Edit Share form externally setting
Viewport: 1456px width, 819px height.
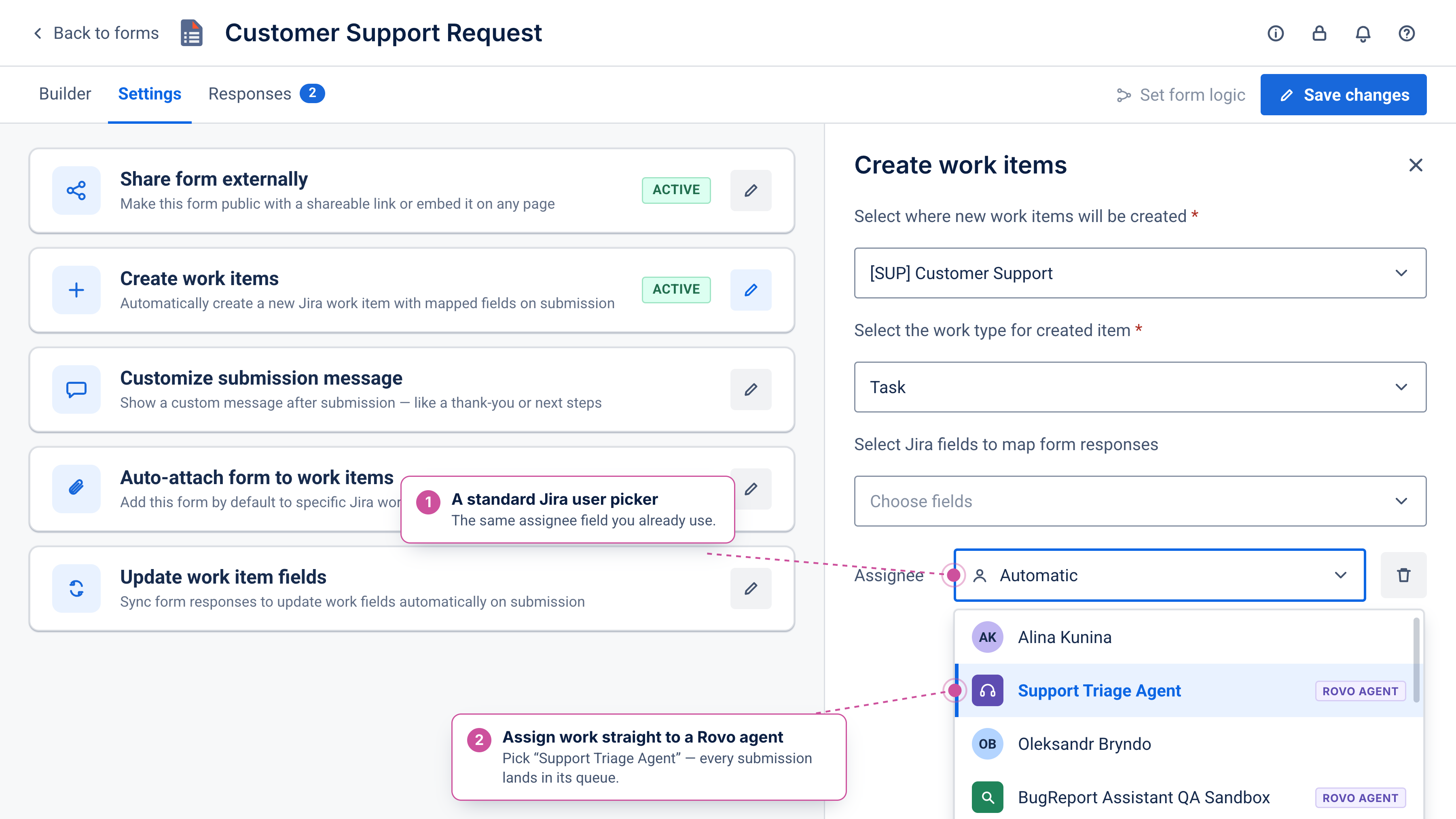point(751,190)
